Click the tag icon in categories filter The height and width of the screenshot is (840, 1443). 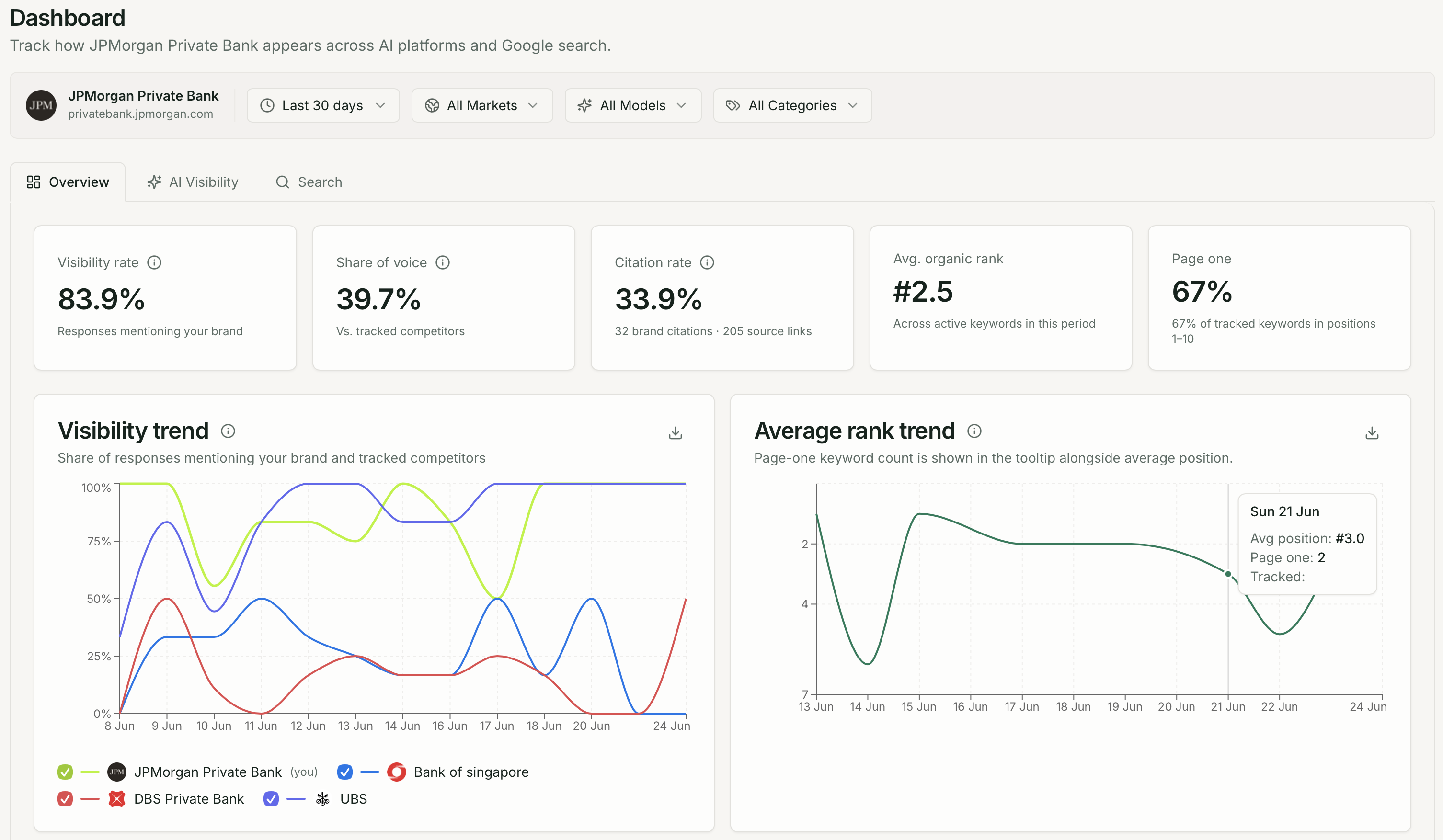pyautogui.click(x=733, y=105)
